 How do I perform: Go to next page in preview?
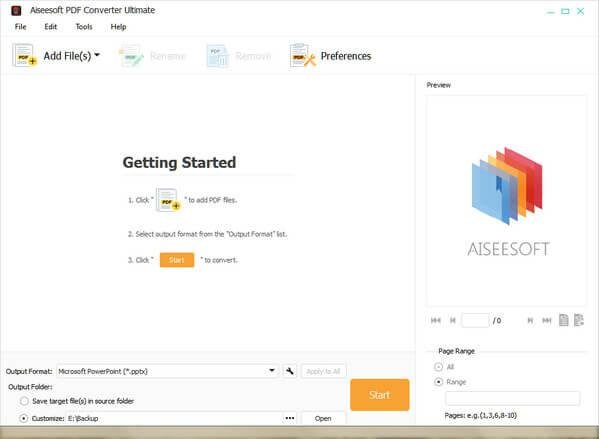(530, 320)
